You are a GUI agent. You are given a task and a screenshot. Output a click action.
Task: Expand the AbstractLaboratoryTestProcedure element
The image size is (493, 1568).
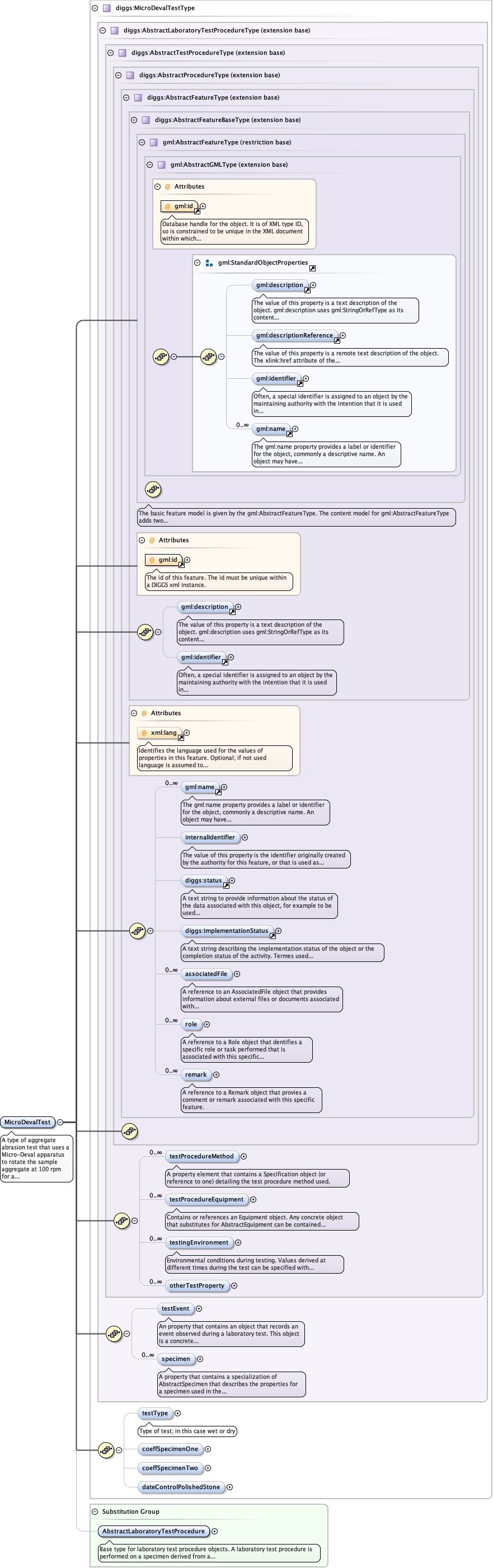tap(214, 1531)
